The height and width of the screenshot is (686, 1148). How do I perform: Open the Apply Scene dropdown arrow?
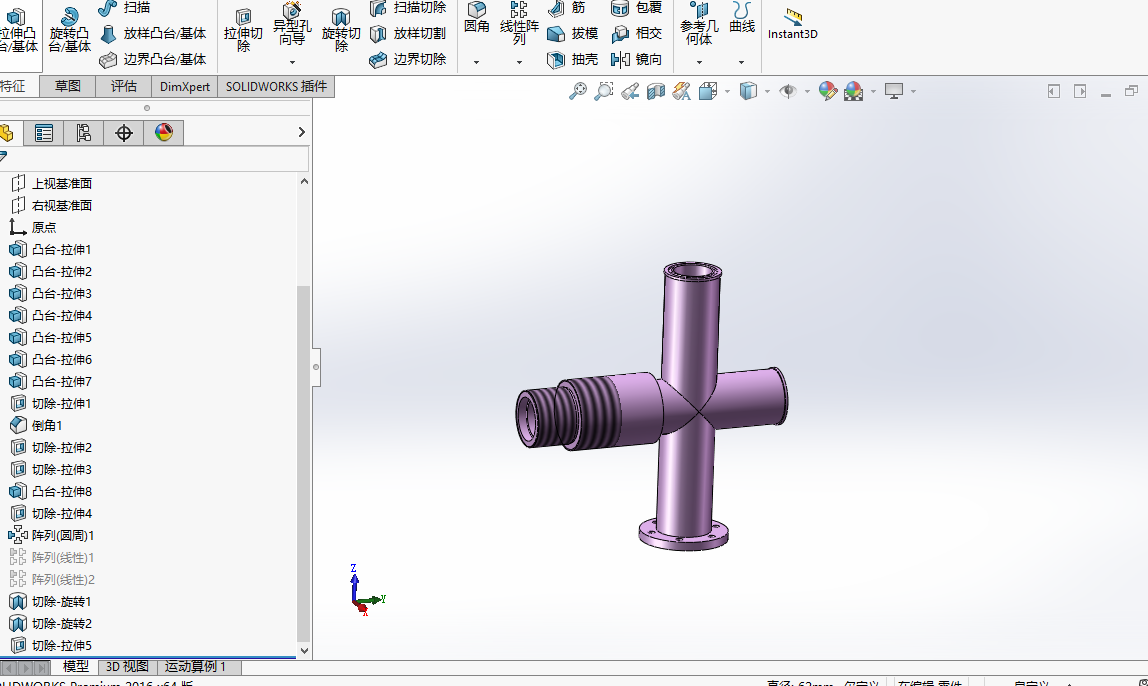(873, 92)
